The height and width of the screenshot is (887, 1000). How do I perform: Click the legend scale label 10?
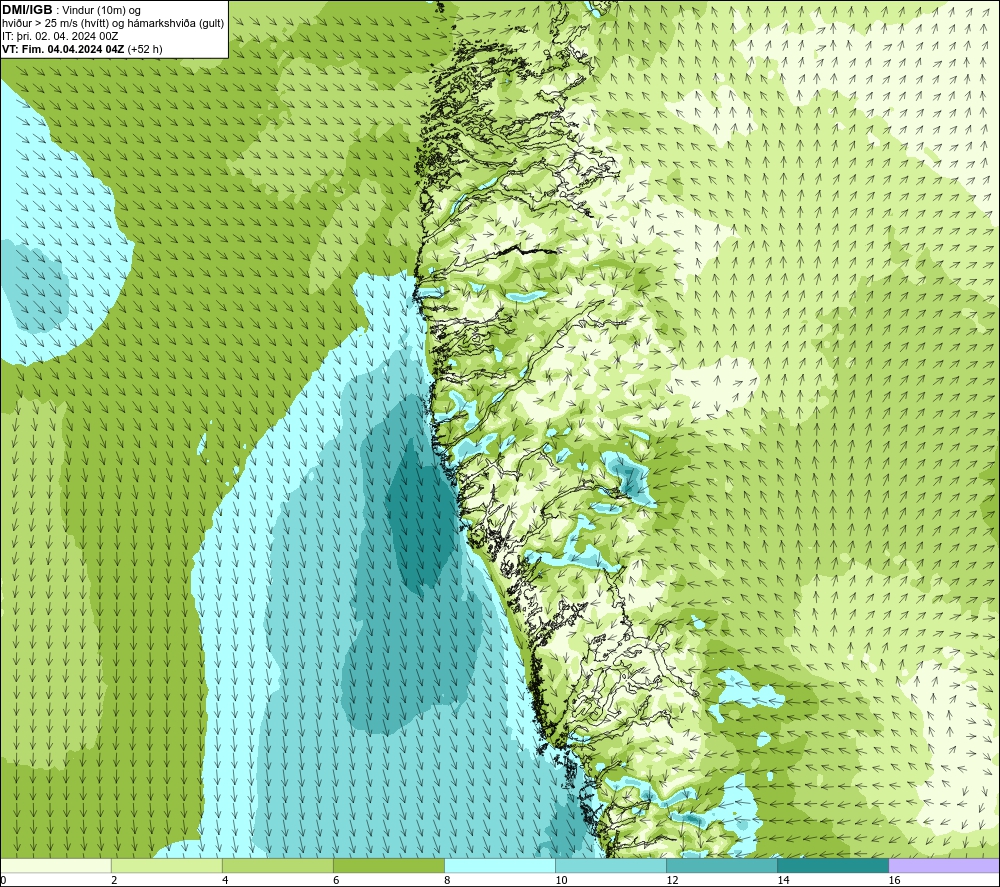(561, 881)
